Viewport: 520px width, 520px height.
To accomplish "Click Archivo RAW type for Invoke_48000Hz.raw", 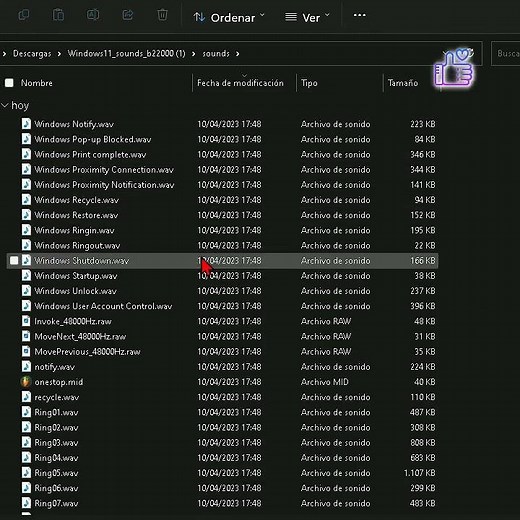I will 326,321.
